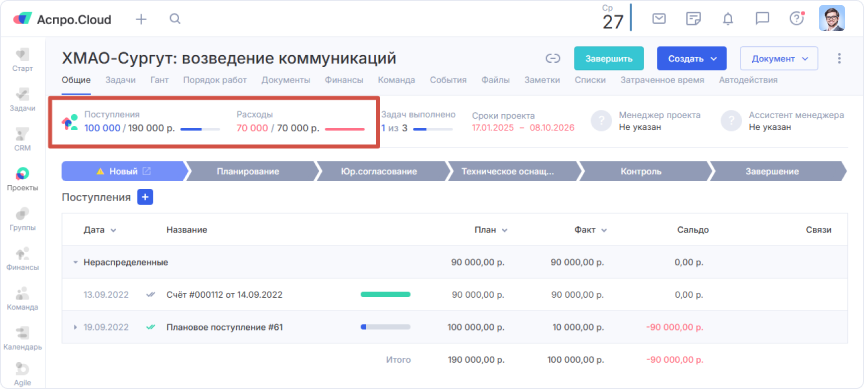Switch to Порядок работ tab
Viewport: 864px width, 389px height.
215,80
